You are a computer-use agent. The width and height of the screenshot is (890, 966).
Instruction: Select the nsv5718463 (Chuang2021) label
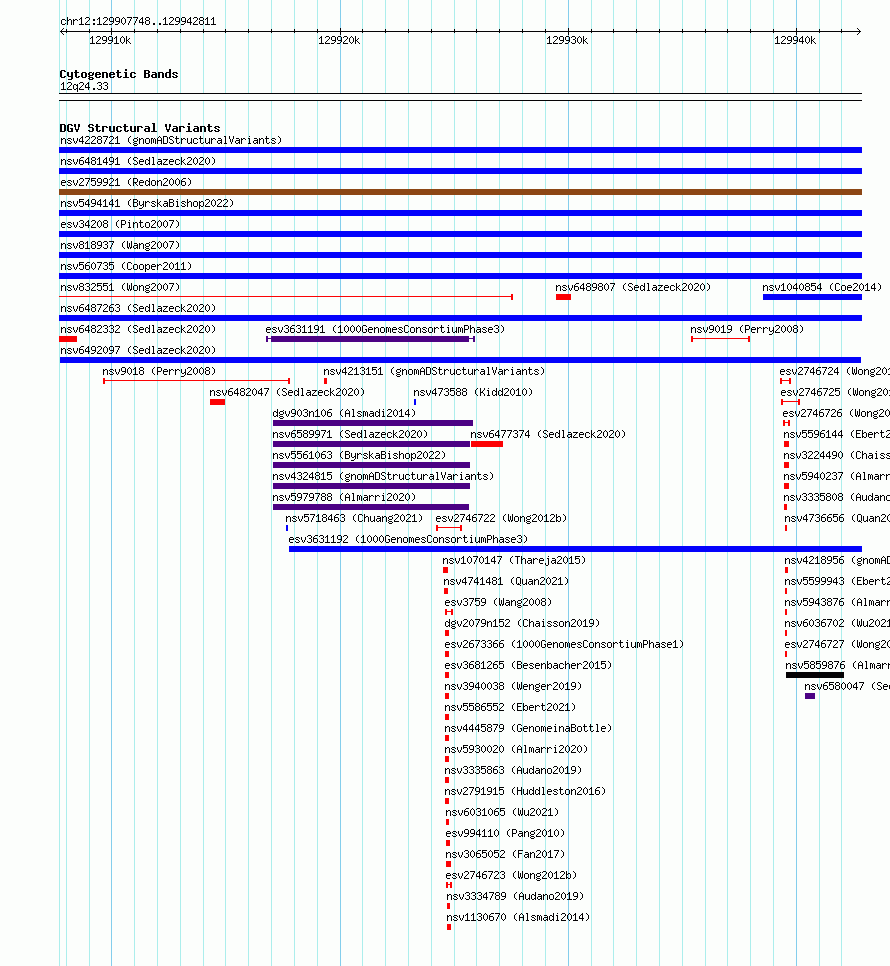click(x=354, y=518)
